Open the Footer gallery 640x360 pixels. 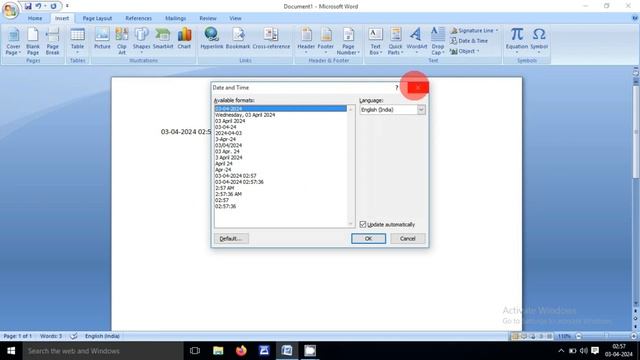[x=326, y=41]
